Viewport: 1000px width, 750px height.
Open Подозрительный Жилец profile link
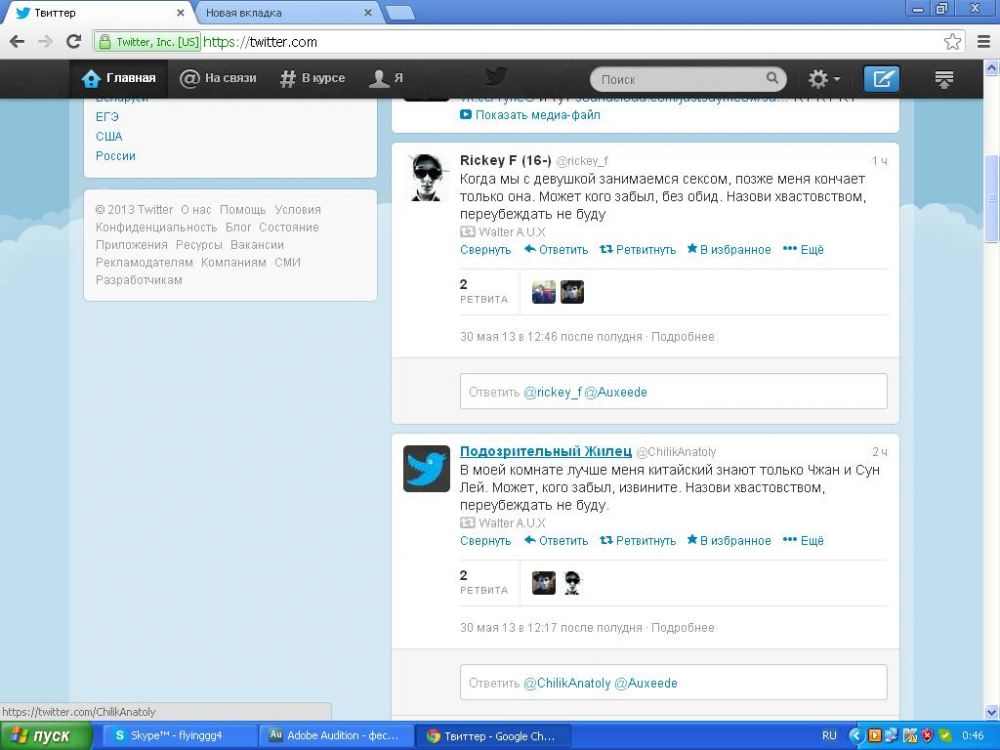coord(544,451)
